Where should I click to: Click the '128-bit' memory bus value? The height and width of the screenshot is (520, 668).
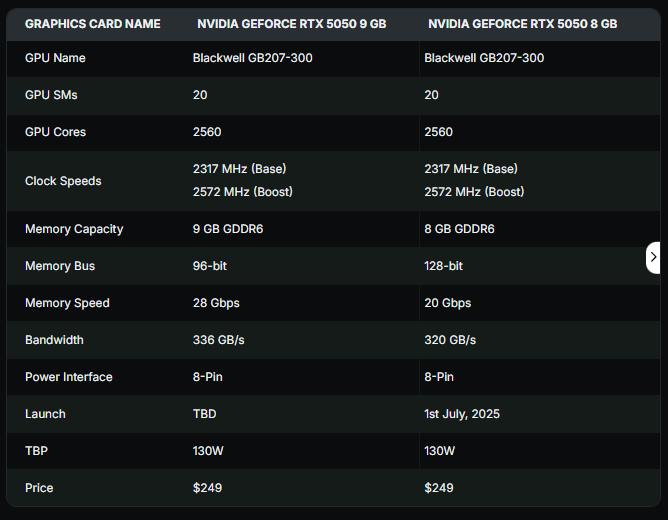point(443,266)
